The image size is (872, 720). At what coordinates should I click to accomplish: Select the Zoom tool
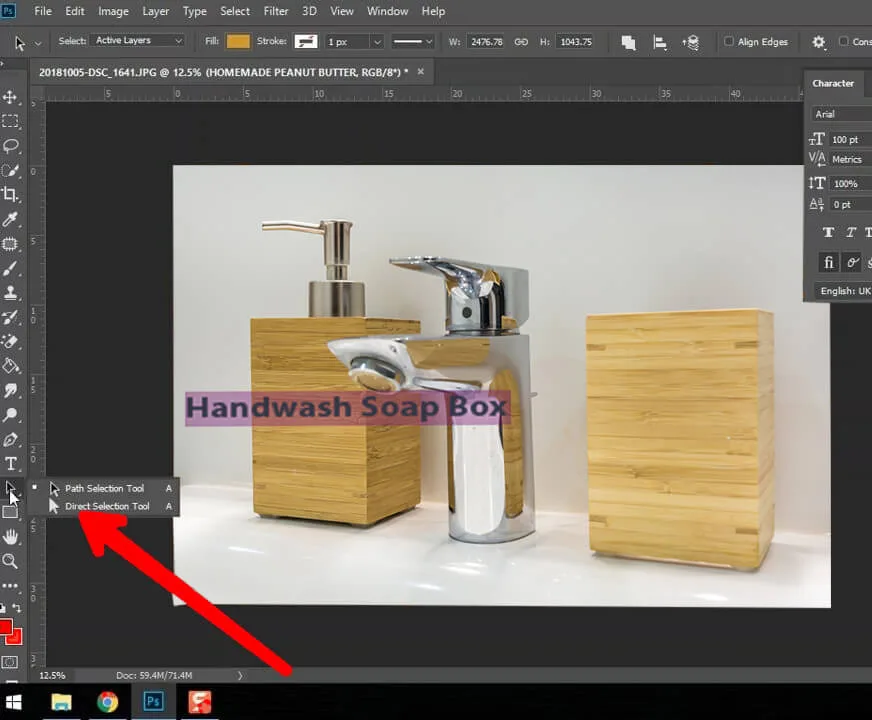pyautogui.click(x=12, y=561)
